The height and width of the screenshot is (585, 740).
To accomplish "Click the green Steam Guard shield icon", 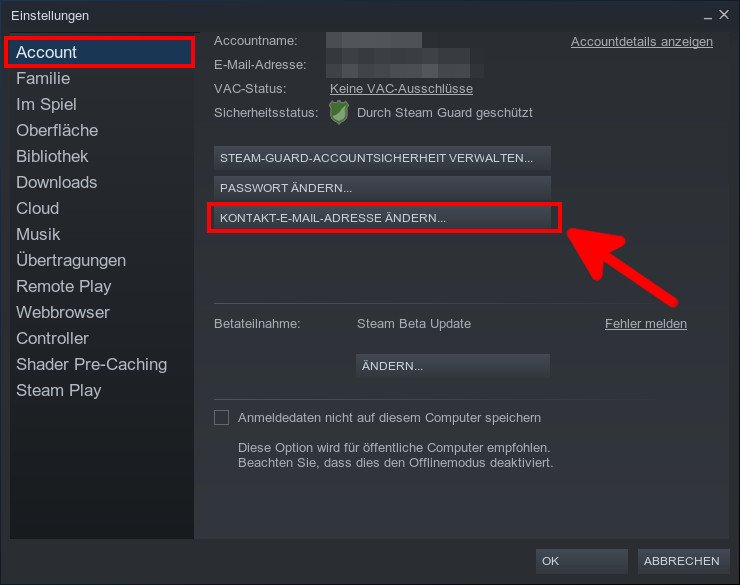I will (x=339, y=113).
